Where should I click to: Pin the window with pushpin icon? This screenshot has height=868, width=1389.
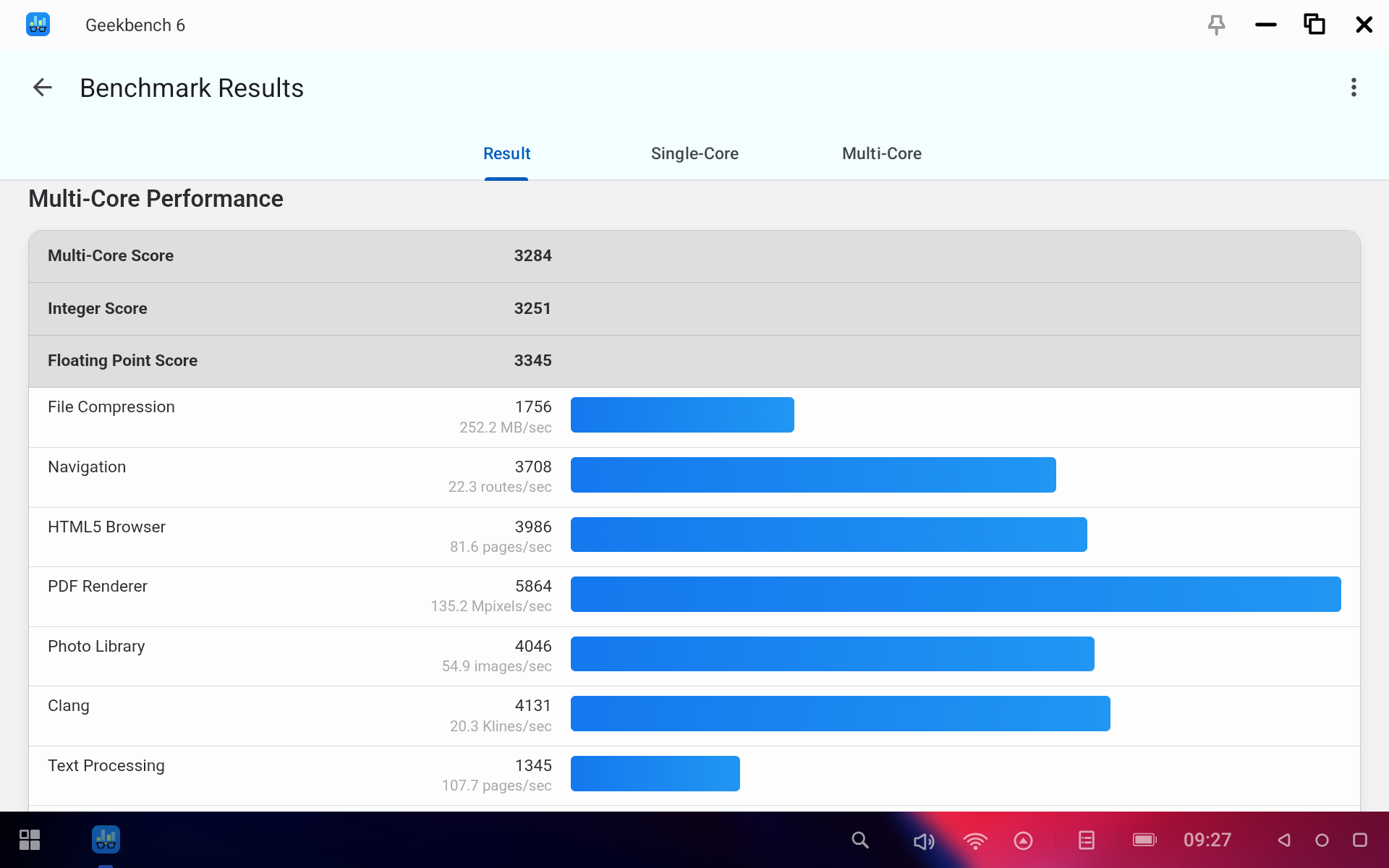[x=1216, y=25]
